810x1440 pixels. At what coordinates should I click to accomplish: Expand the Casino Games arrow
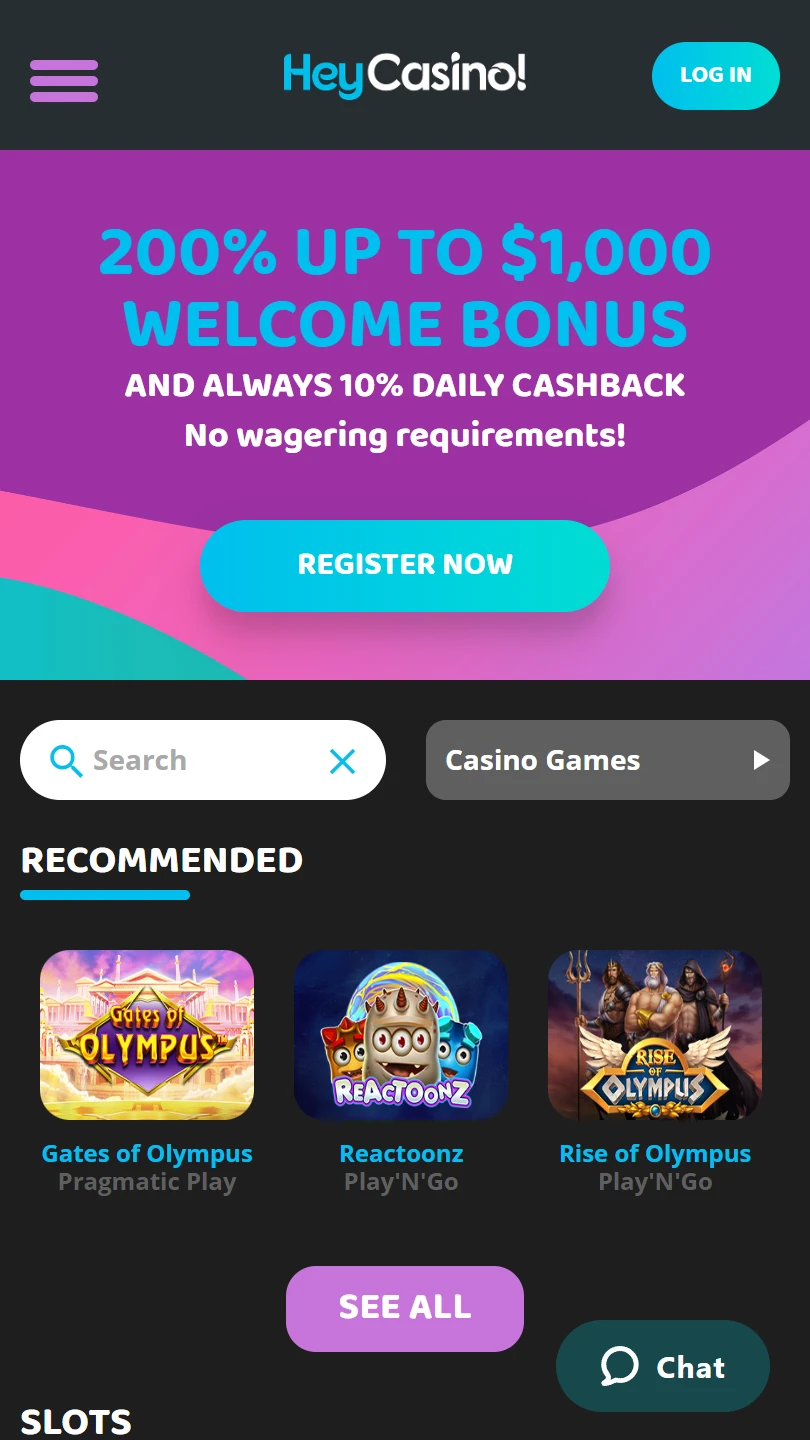point(761,760)
